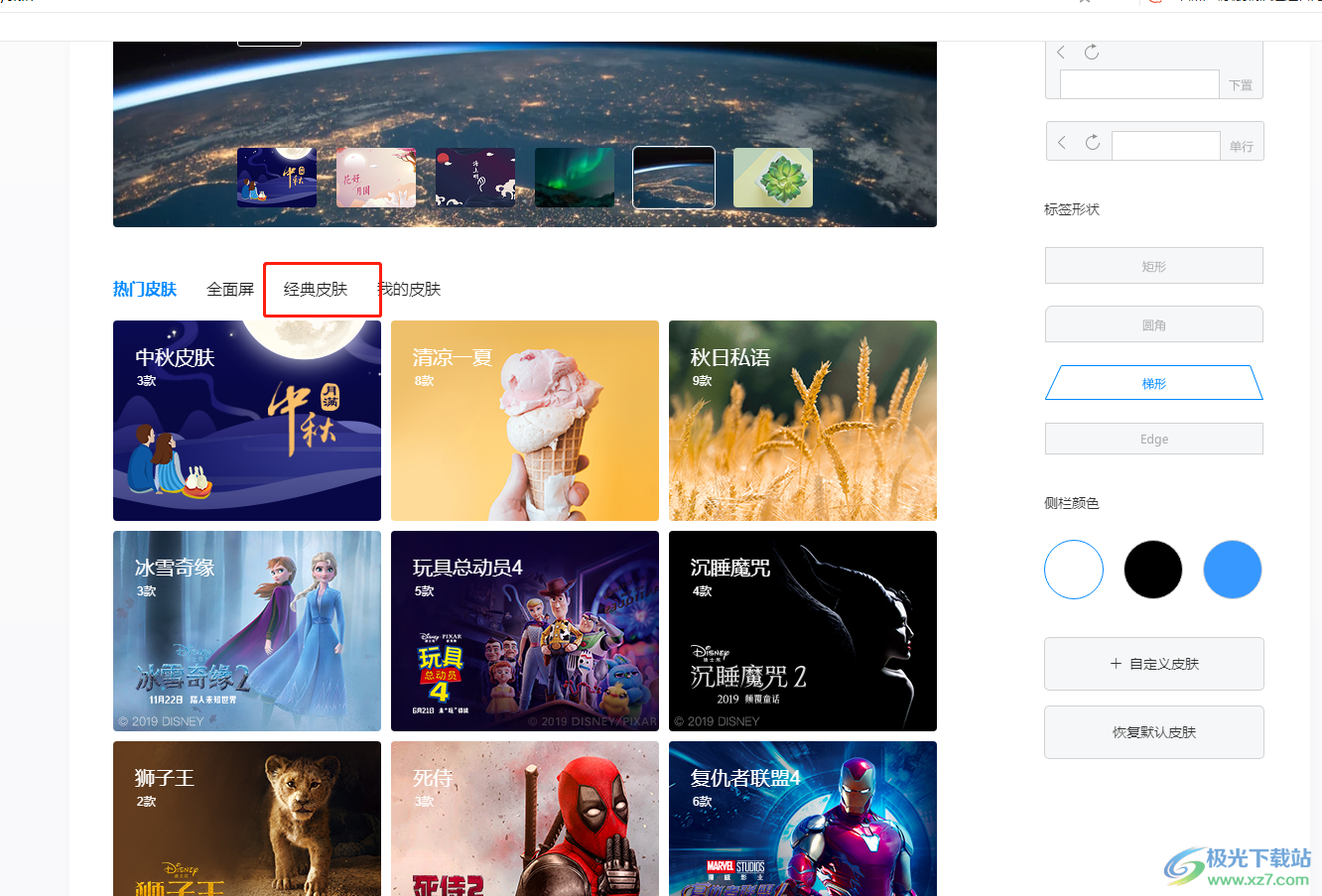The height and width of the screenshot is (896, 1322).
Task: Open the 玩具总动员4 skin collection
Action: (x=525, y=631)
